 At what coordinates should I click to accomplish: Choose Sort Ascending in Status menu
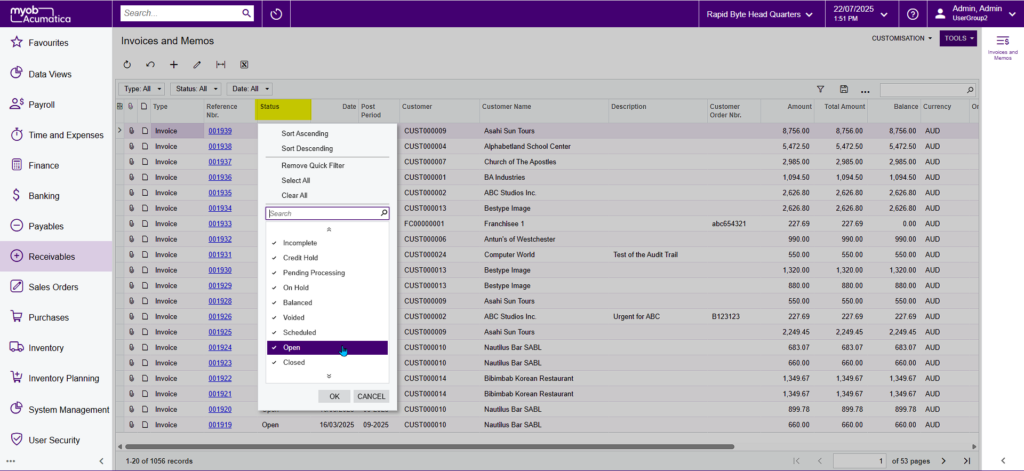pyautogui.click(x=304, y=133)
